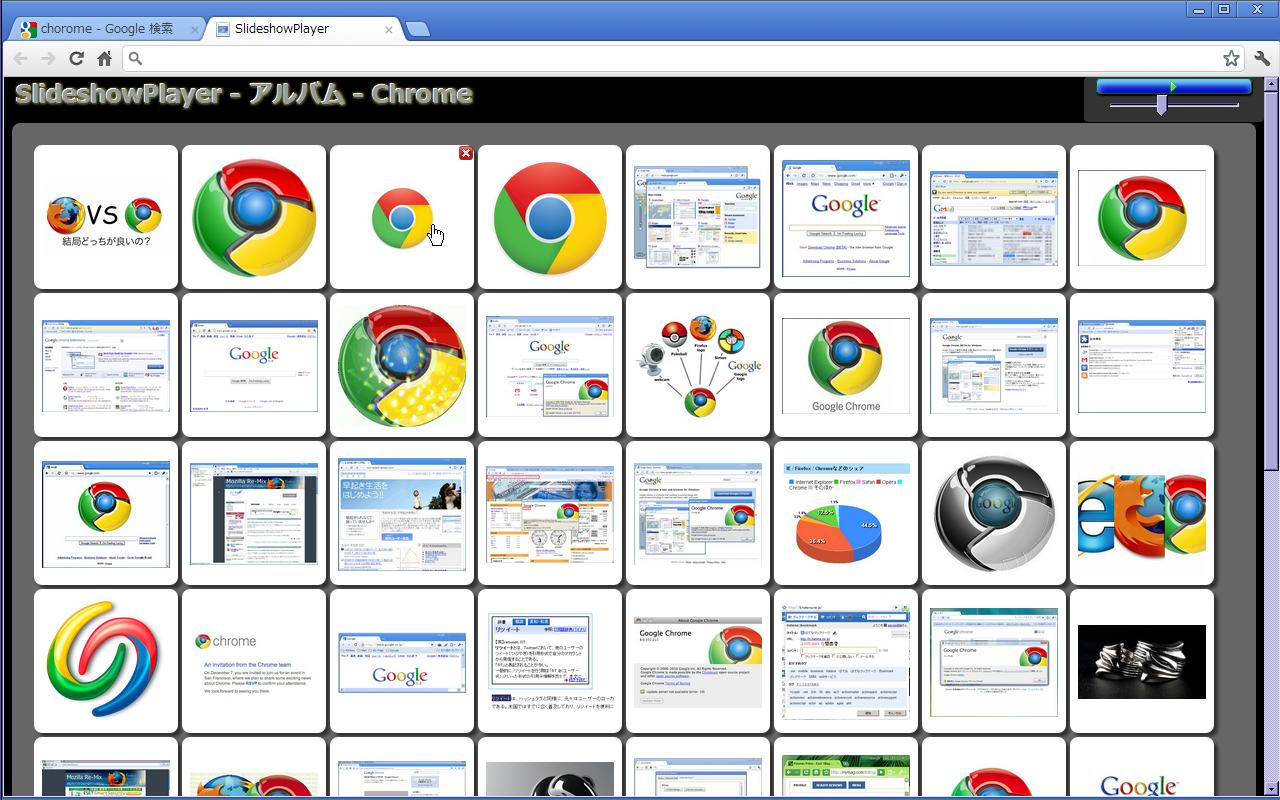The width and height of the screenshot is (1280, 800).
Task: Open the sparkly glitter Chrome logo thumbnail
Action: [x=402, y=365]
